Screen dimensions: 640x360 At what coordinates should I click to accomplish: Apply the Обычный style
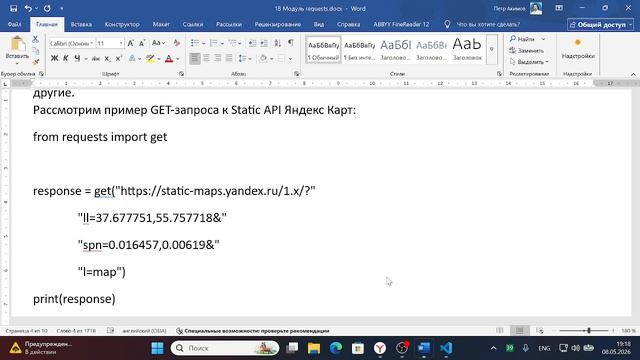tap(323, 50)
